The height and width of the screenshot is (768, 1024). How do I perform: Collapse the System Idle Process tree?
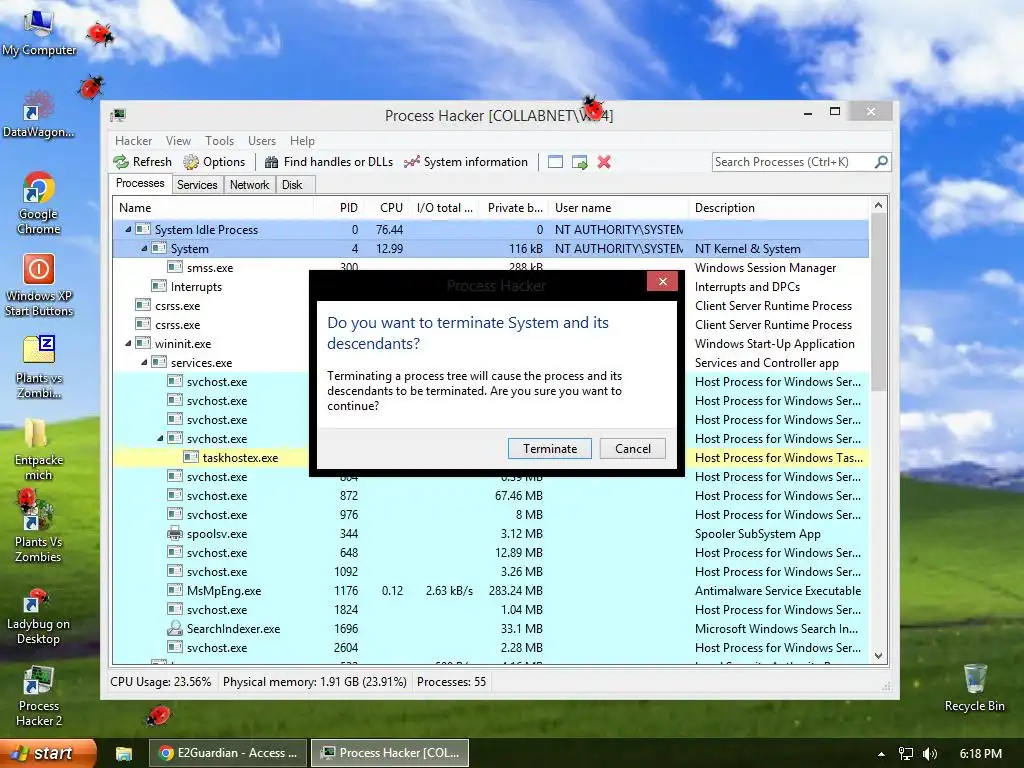[x=128, y=229]
